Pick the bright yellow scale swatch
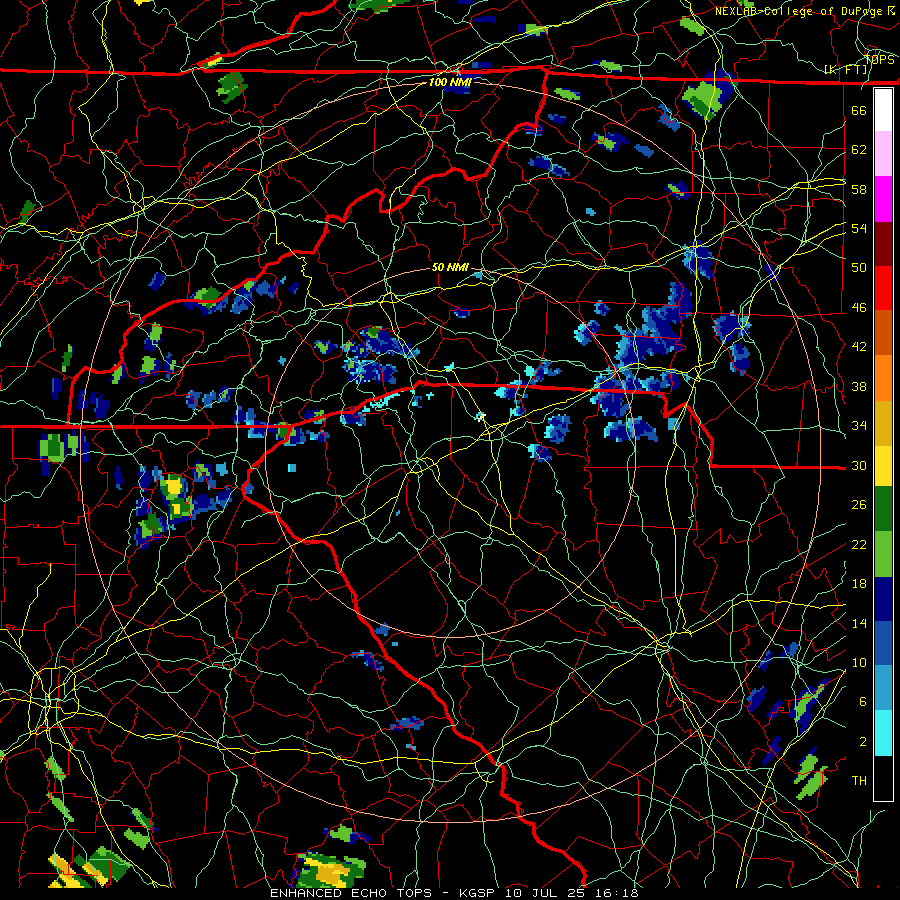Screen dimensions: 900x900 pyautogui.click(x=883, y=466)
